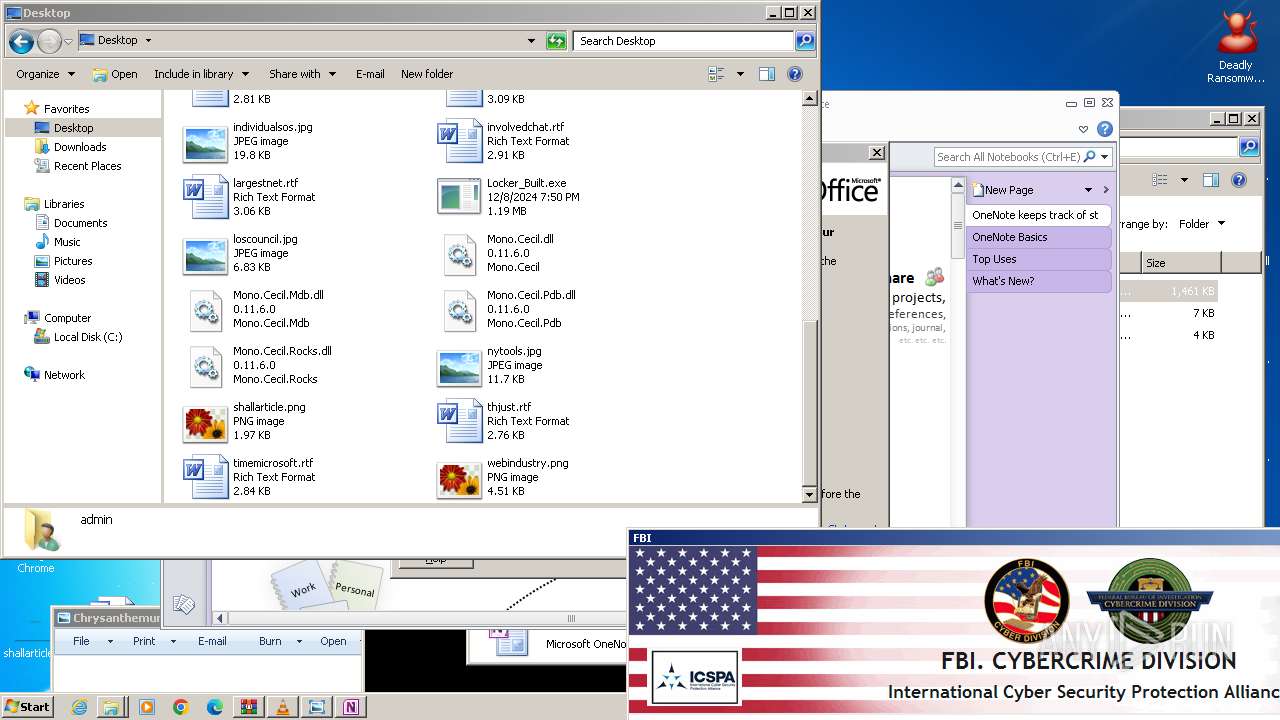
Task: Launch Google Chrome from taskbar
Action: pos(181,707)
